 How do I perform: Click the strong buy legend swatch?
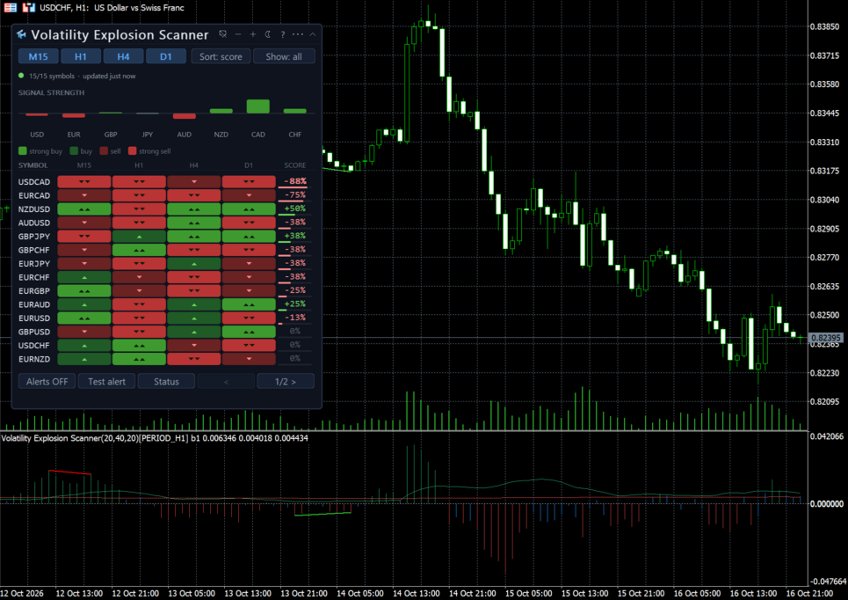click(x=22, y=151)
